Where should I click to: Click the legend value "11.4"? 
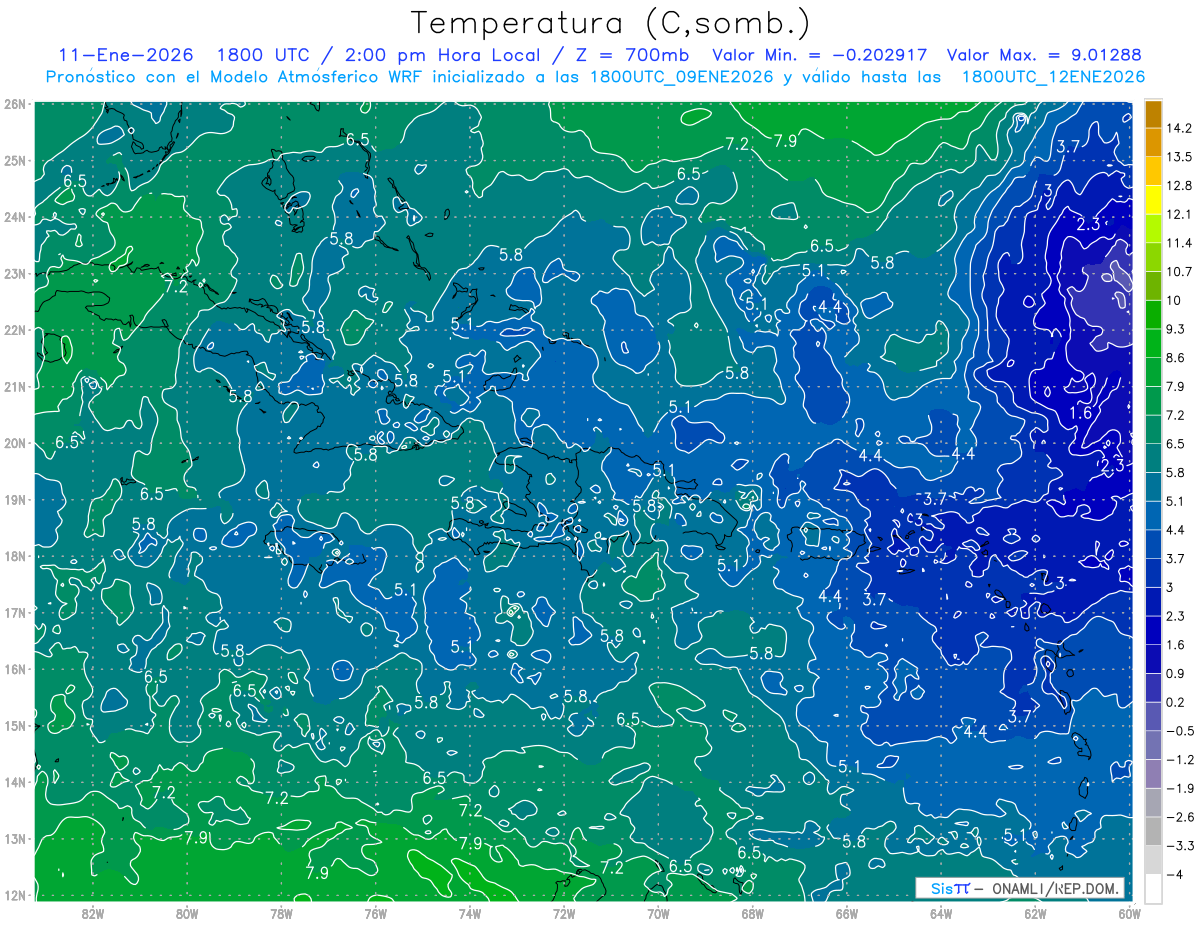pos(1179,243)
